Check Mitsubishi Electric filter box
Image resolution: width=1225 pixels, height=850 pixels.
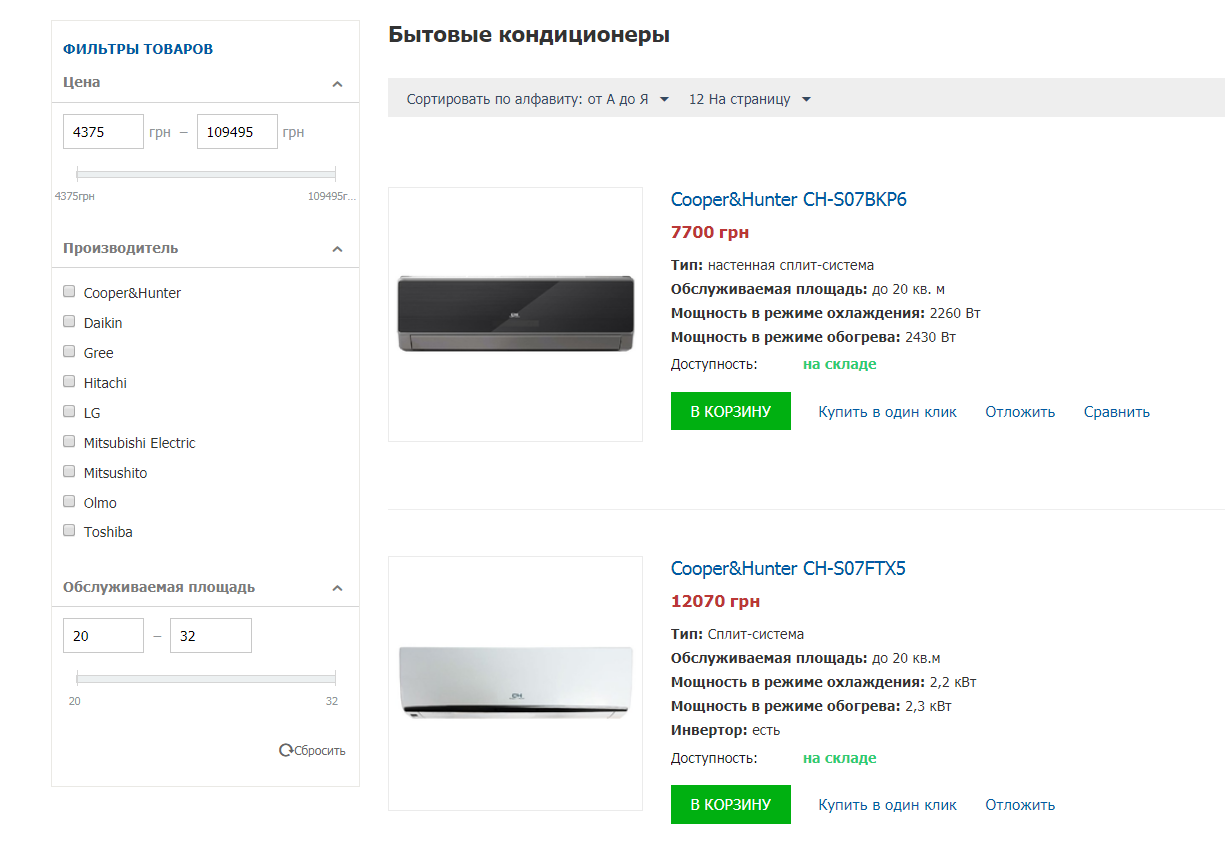(69, 442)
